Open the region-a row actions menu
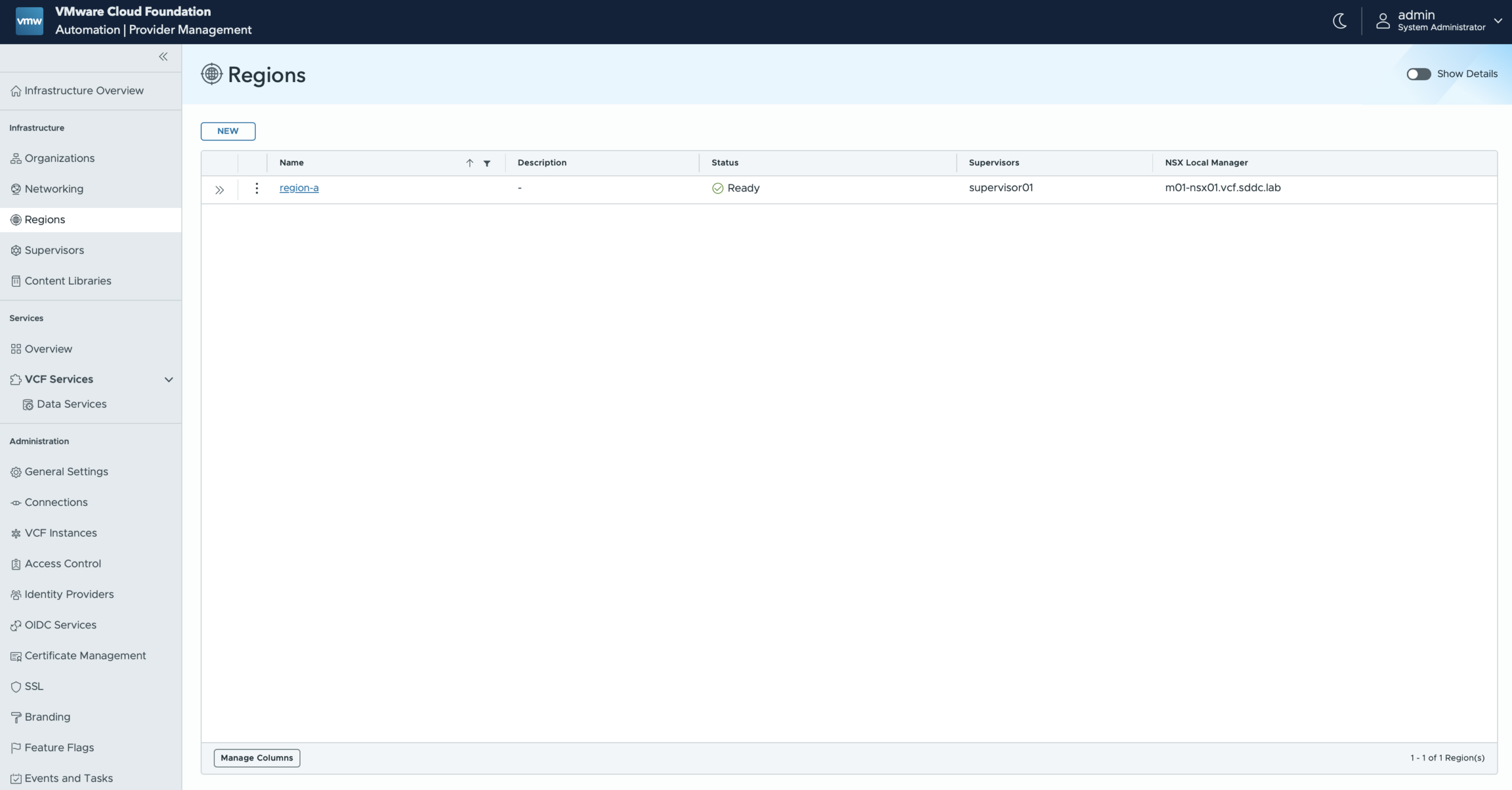 [256, 188]
